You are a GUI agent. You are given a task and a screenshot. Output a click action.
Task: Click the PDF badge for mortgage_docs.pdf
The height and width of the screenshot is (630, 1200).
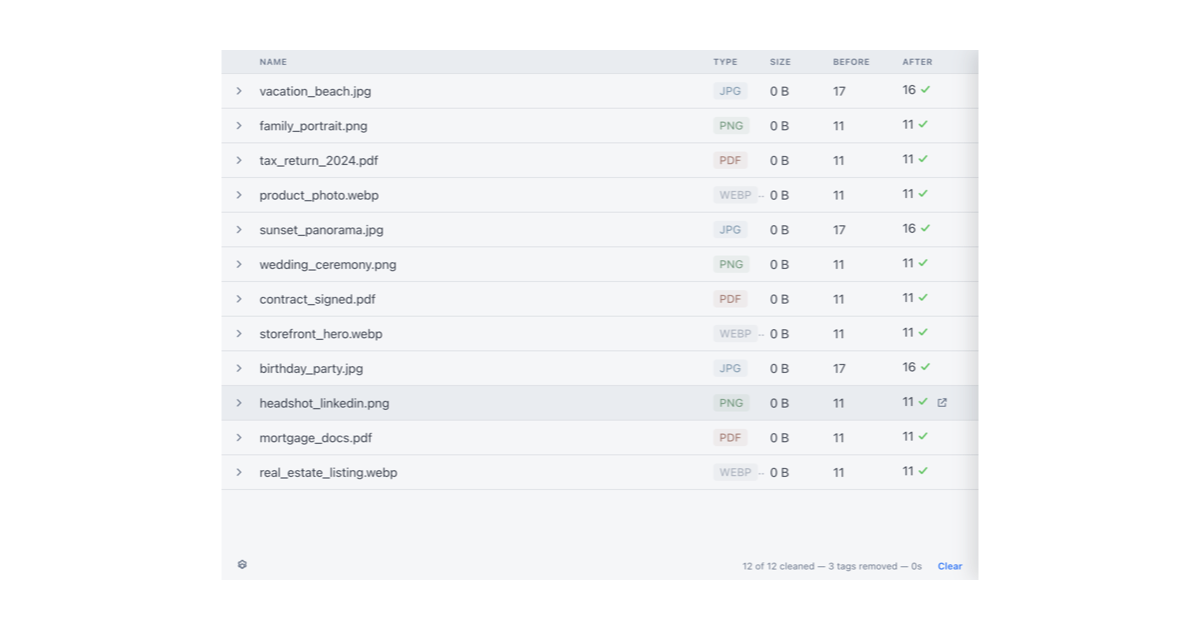(x=731, y=438)
